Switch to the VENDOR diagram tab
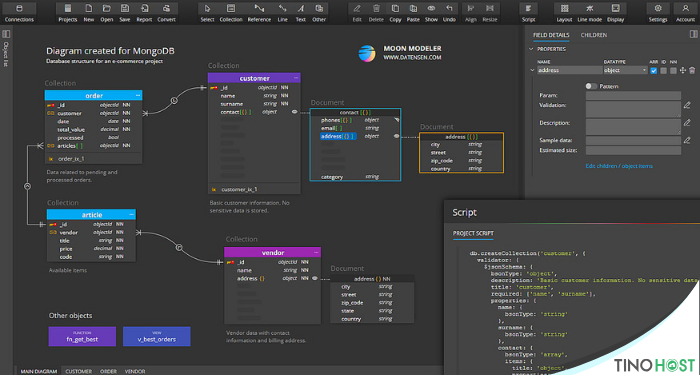This screenshot has width=700, height=375. 135,371
